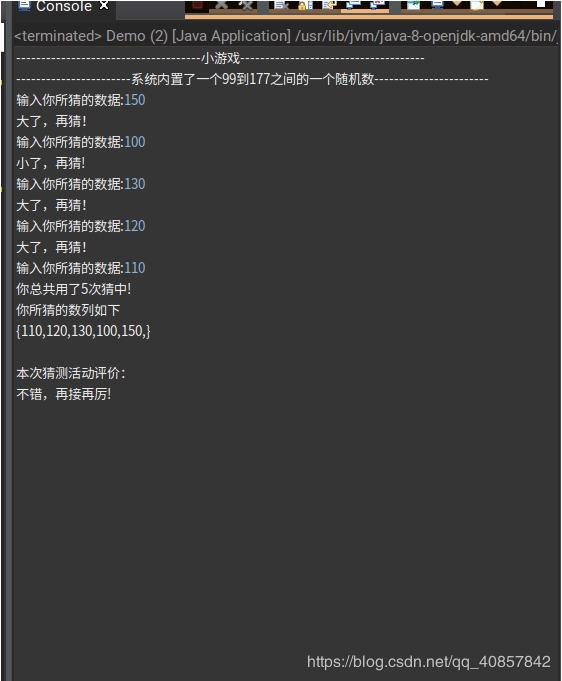Clear the console output

pos(282,4)
